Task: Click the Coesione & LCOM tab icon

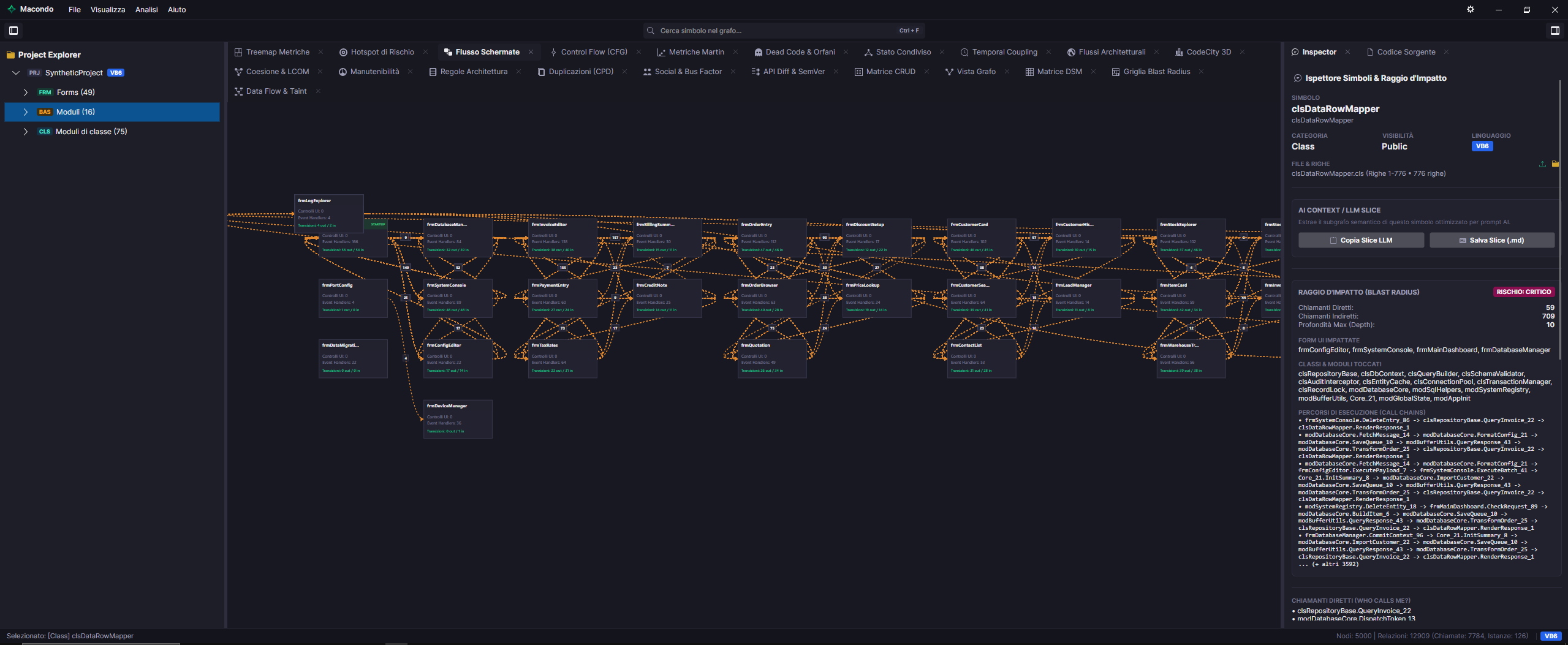Action: tap(238, 72)
